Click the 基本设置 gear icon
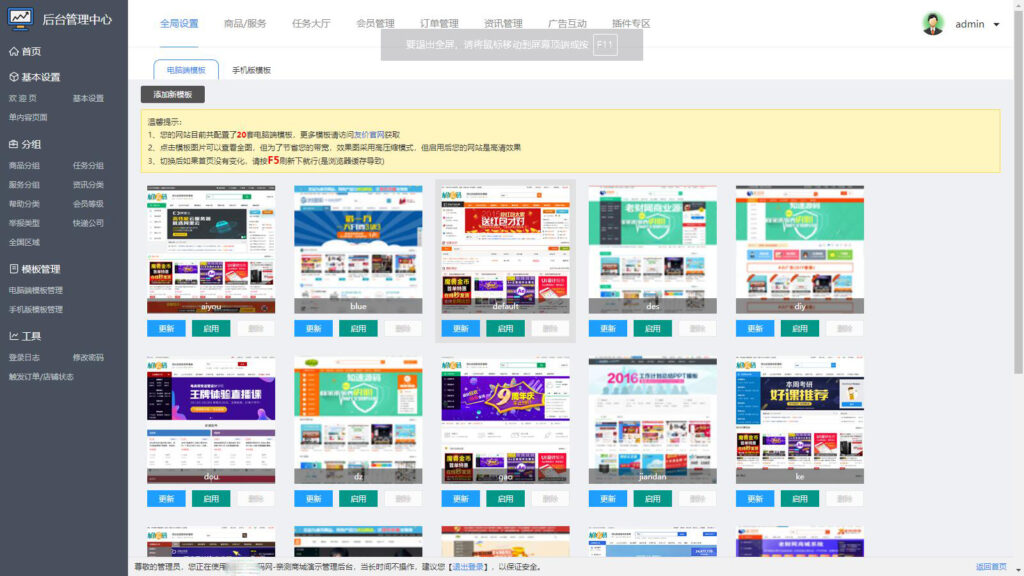This screenshot has width=1024, height=576. pos(14,76)
